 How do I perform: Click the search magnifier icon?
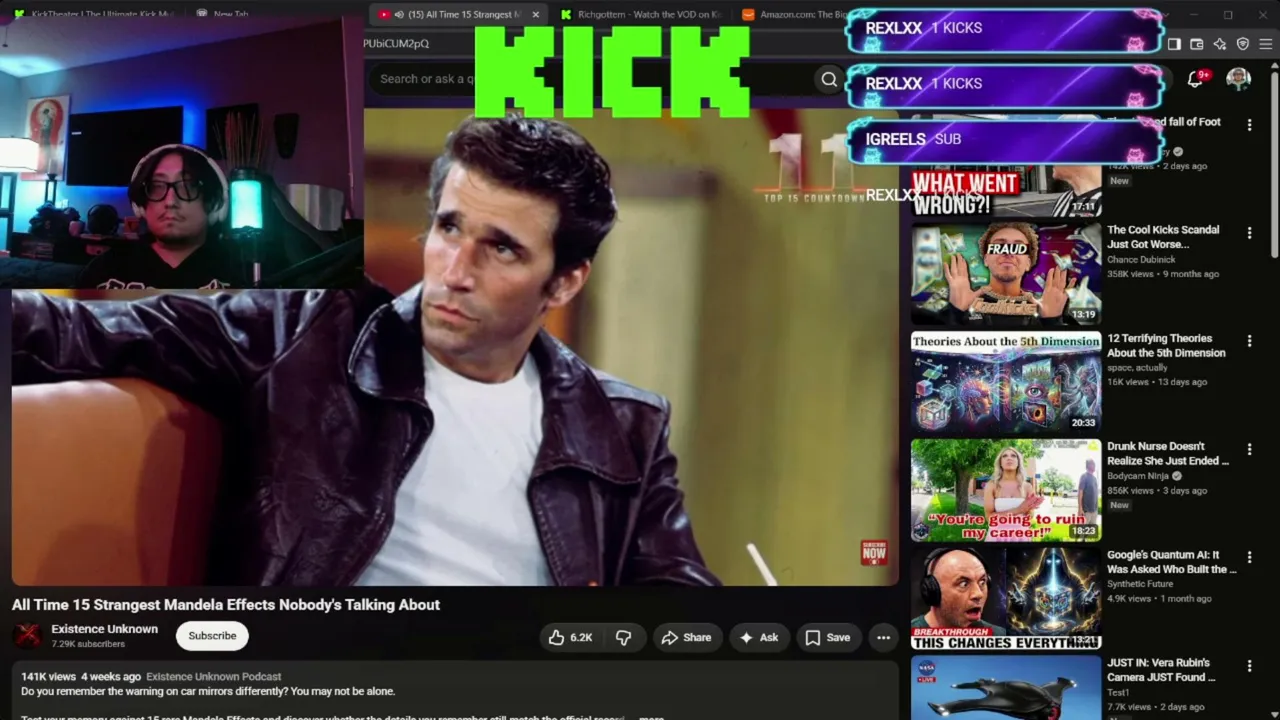click(829, 79)
